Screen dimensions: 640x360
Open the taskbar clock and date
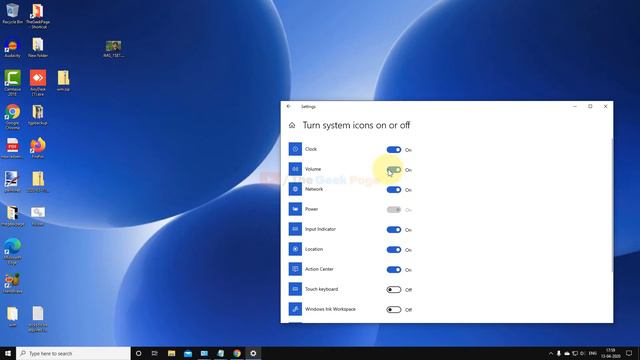point(610,353)
